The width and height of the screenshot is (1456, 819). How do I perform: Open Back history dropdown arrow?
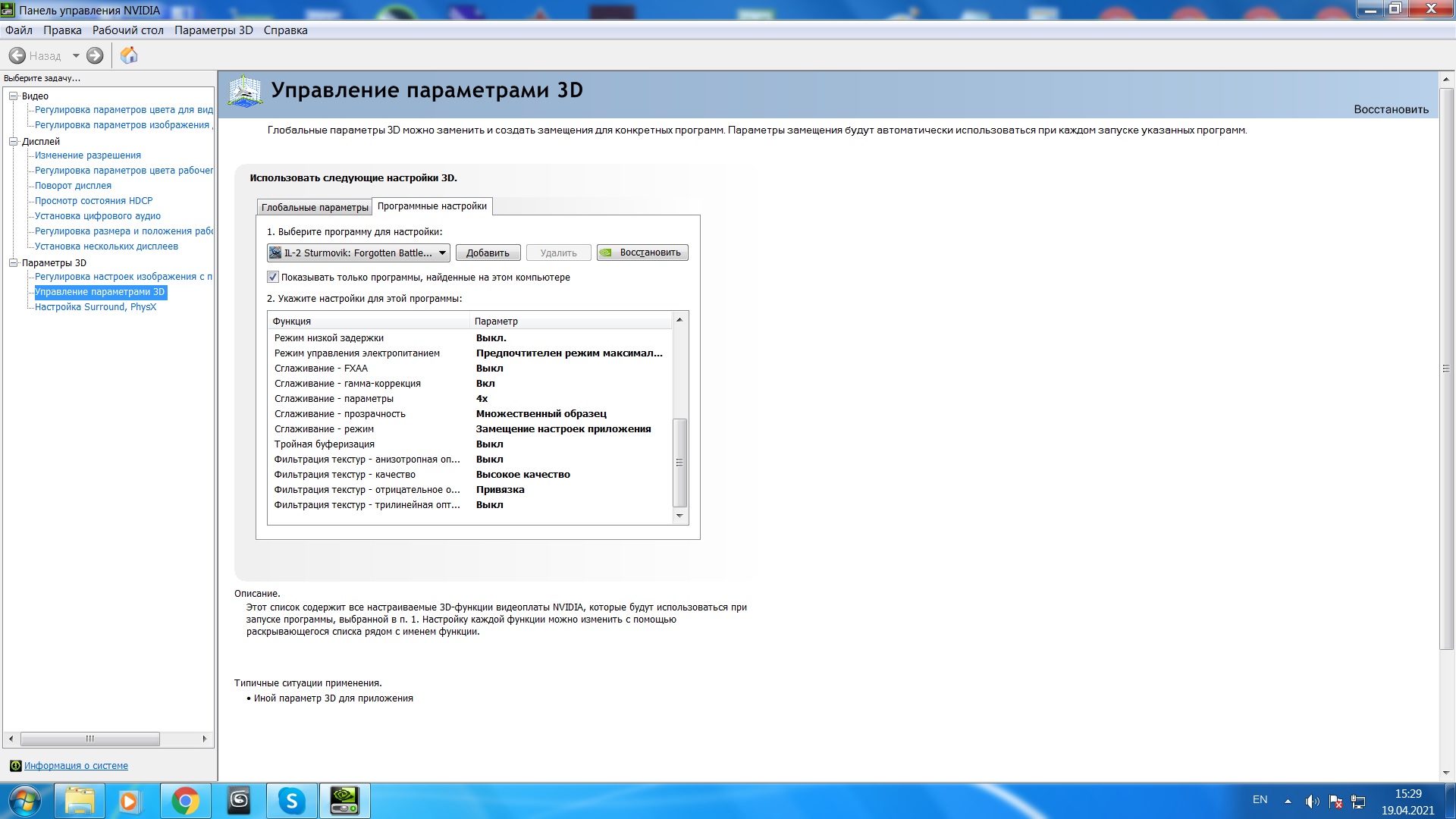click(76, 55)
